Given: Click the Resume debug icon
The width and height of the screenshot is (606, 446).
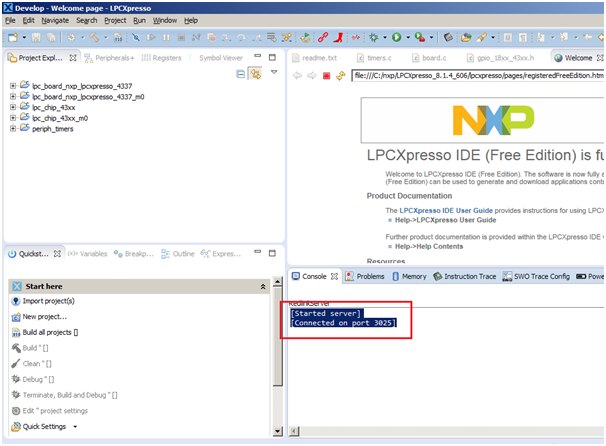Looking at the screenshot, I should pyautogui.click(x=151, y=37).
